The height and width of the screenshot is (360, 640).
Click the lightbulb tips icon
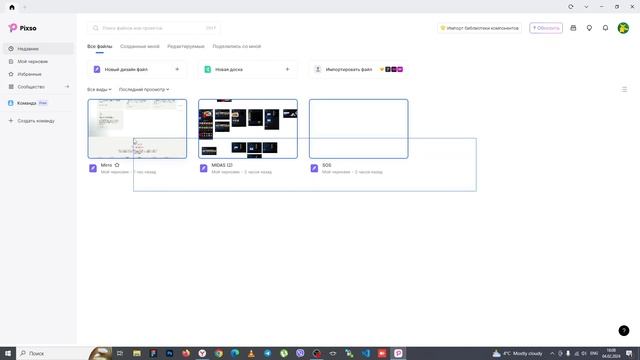tap(589, 28)
